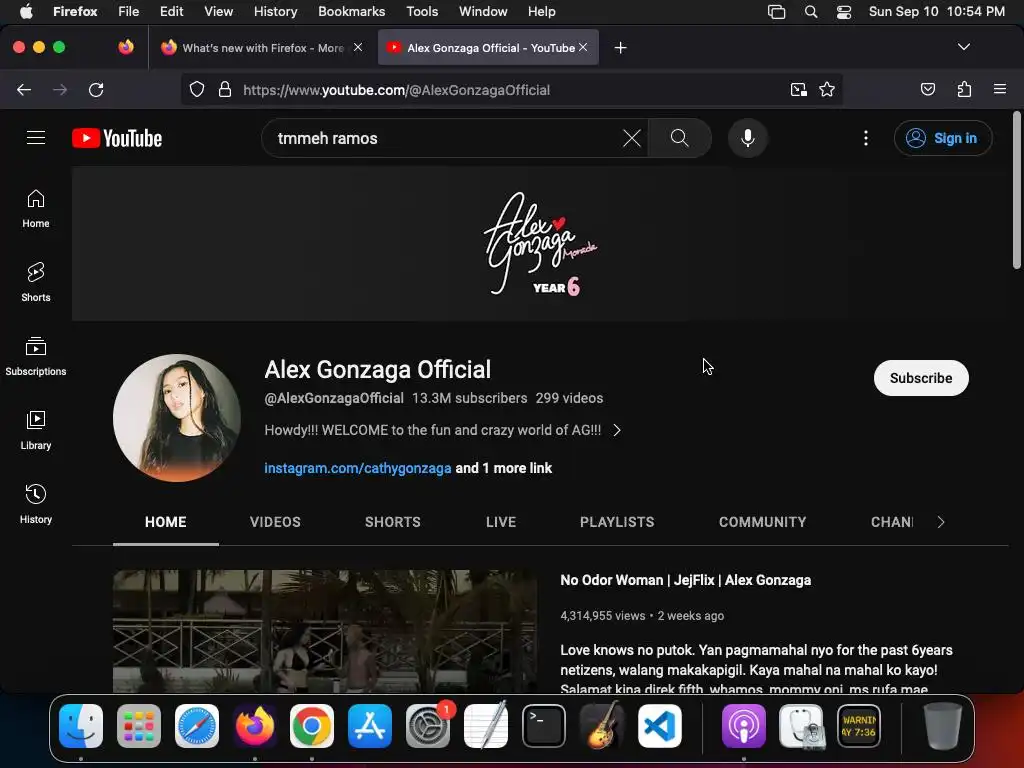
Task: Open Library in sidebar
Action: point(36,430)
